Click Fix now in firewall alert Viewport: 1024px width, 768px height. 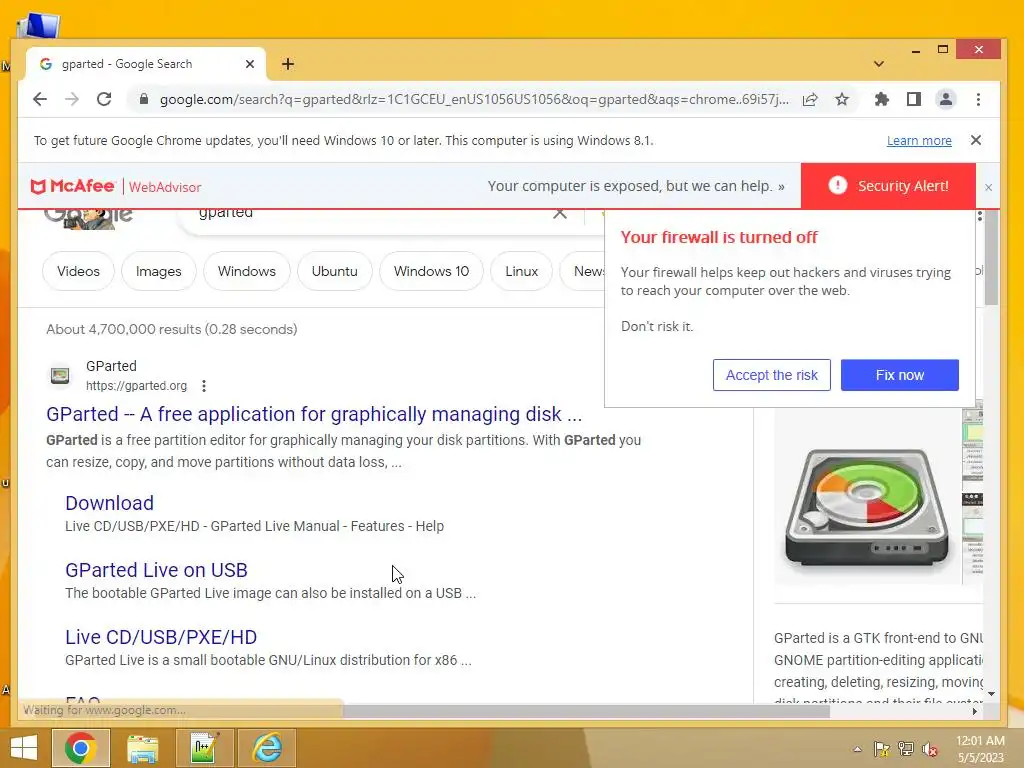(x=899, y=375)
